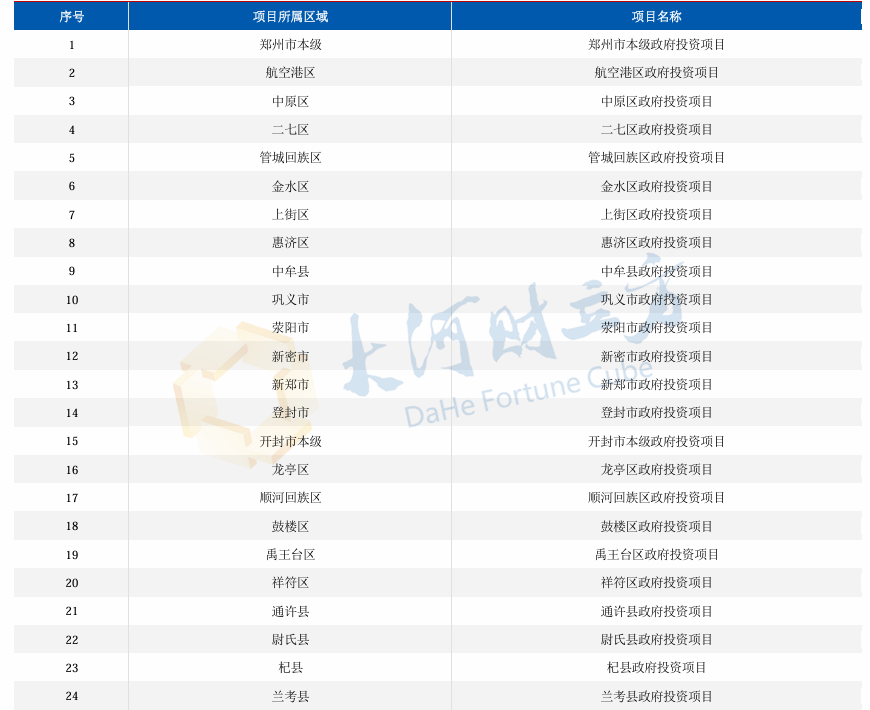Click the 禹王台区政府投资项目 project cell
Viewport: 870px width, 710px height.
click(656, 555)
